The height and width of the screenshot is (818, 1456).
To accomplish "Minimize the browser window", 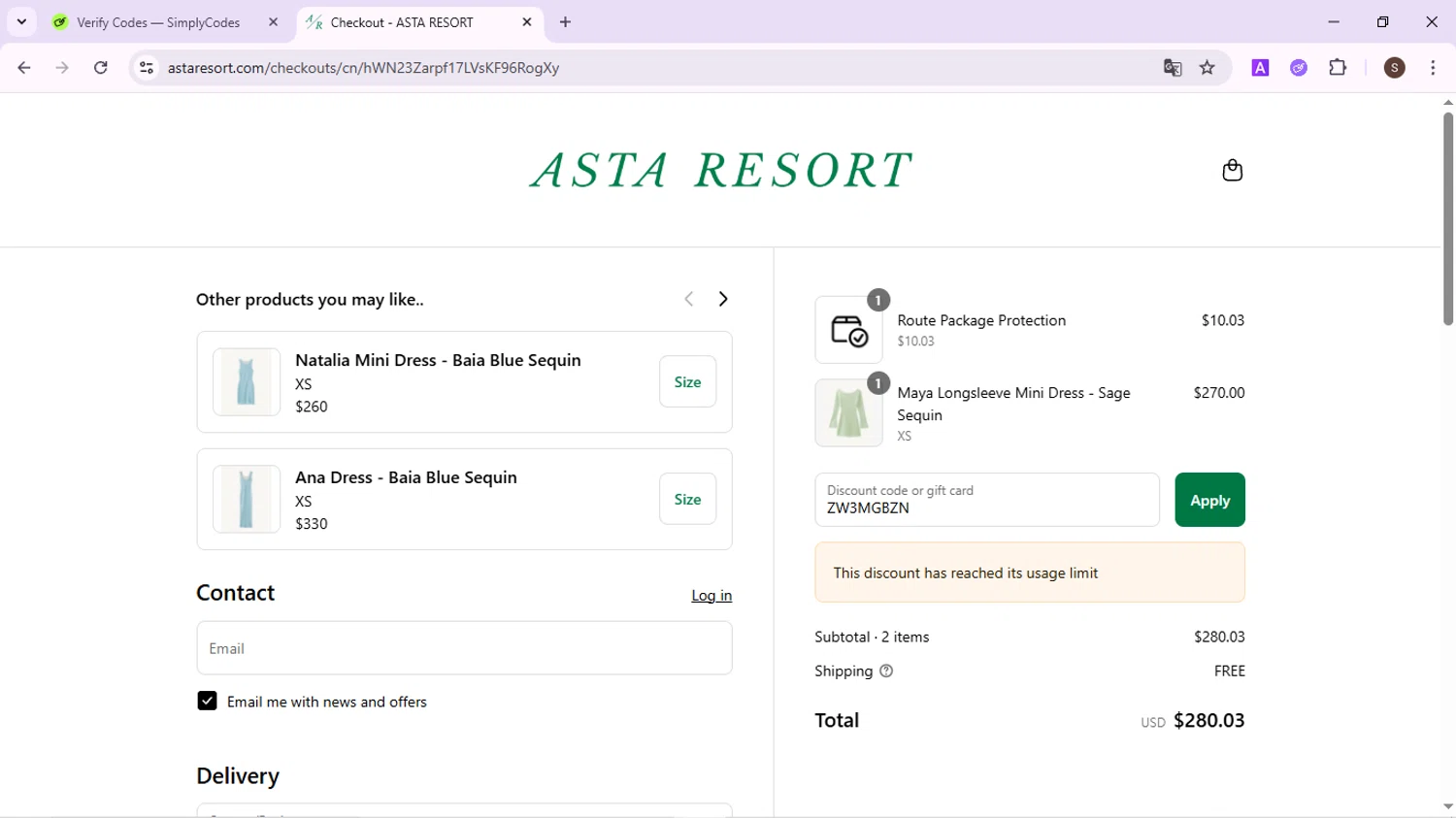I will point(1334,21).
